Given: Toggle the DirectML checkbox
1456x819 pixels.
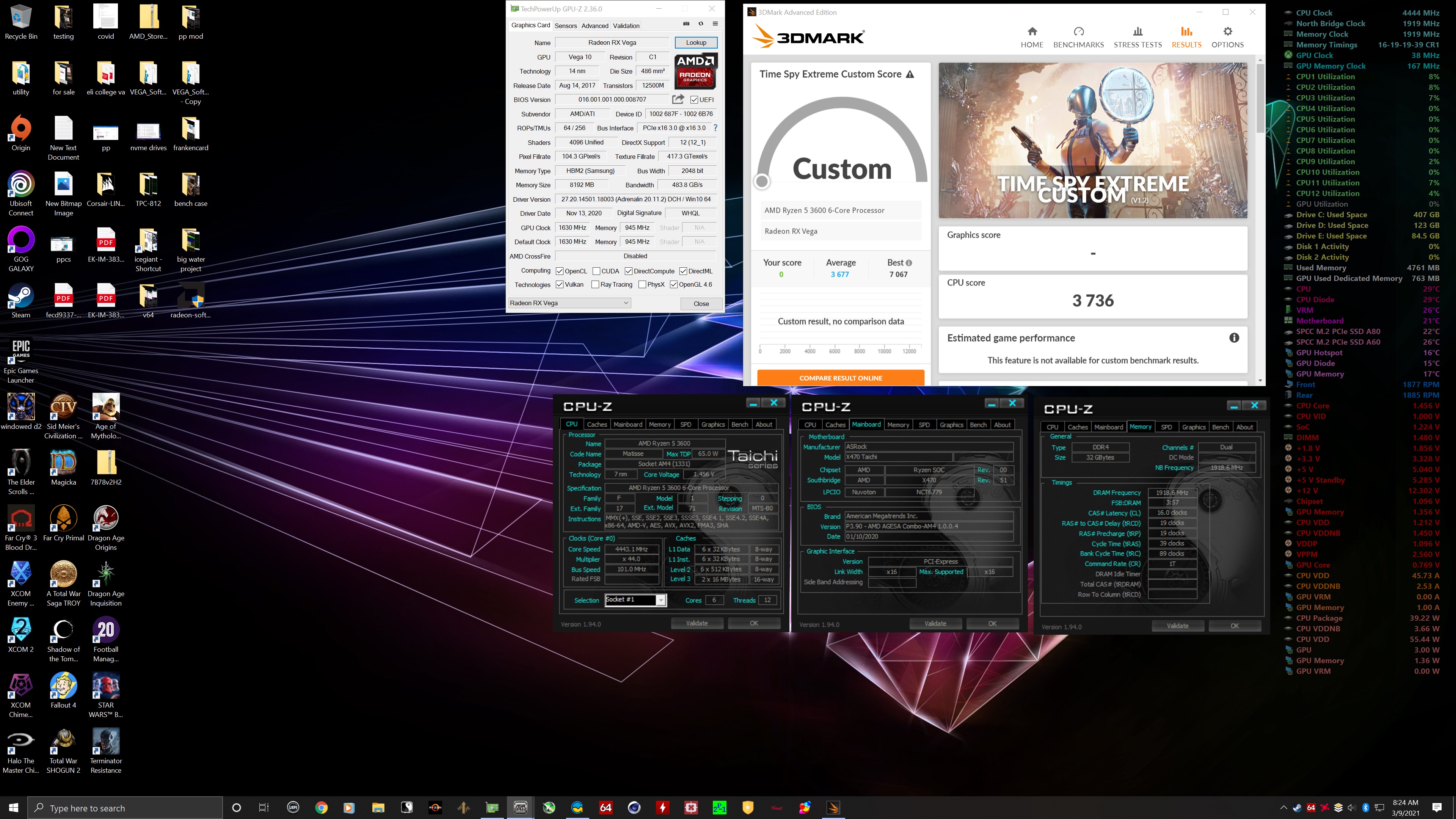Looking at the screenshot, I should tap(683, 271).
